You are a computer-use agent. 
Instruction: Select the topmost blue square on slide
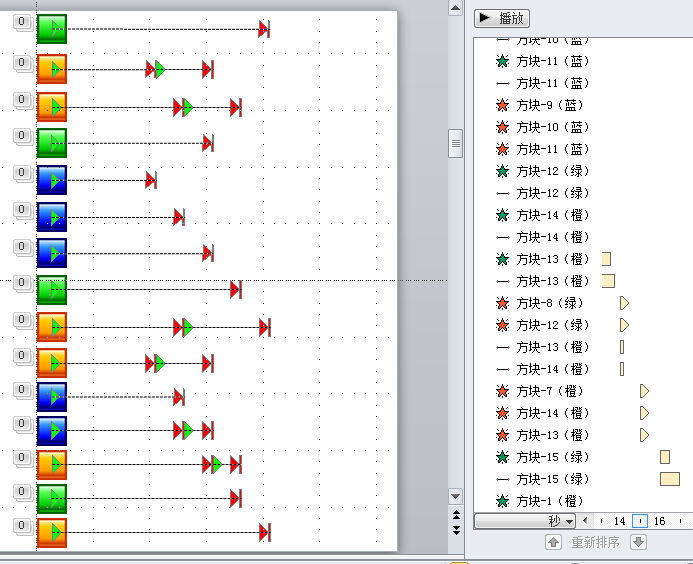tap(52, 180)
